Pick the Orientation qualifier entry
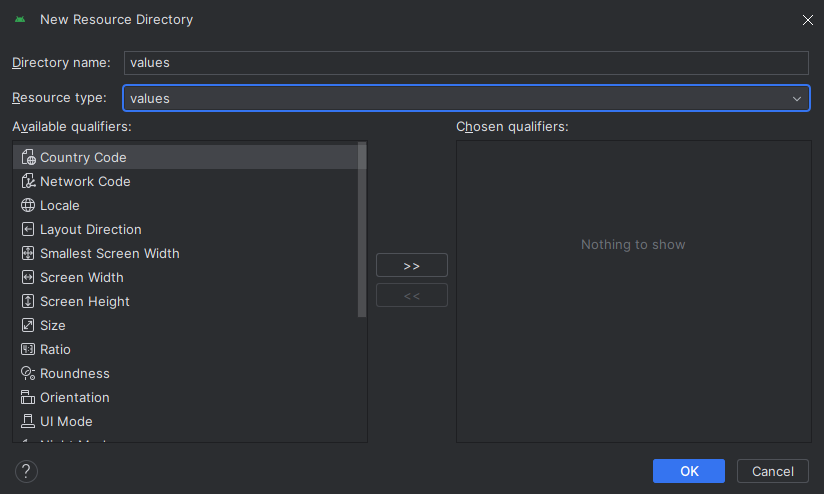Screen dimensions: 824x494 pos(74,397)
